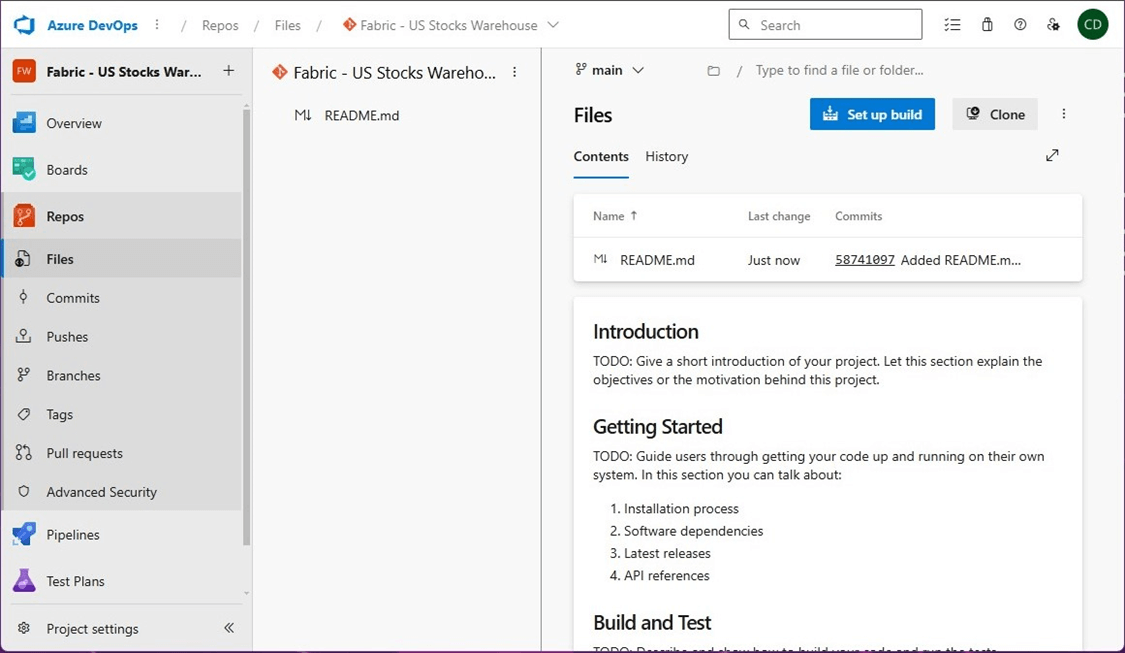Click the plus icon beside project name

[229, 71]
